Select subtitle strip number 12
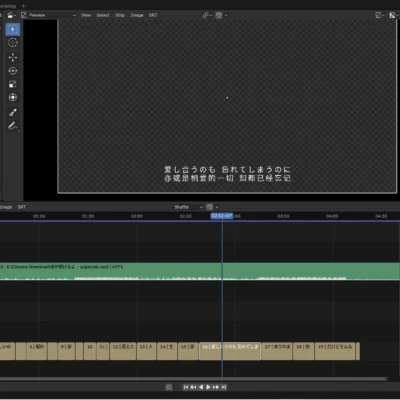 123,351
